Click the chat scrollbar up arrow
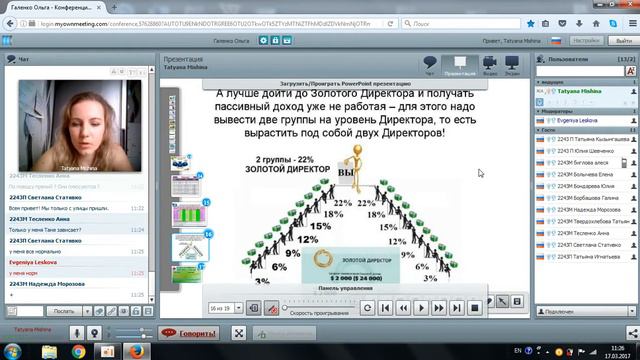This screenshot has height=360, width=640. coord(152,70)
